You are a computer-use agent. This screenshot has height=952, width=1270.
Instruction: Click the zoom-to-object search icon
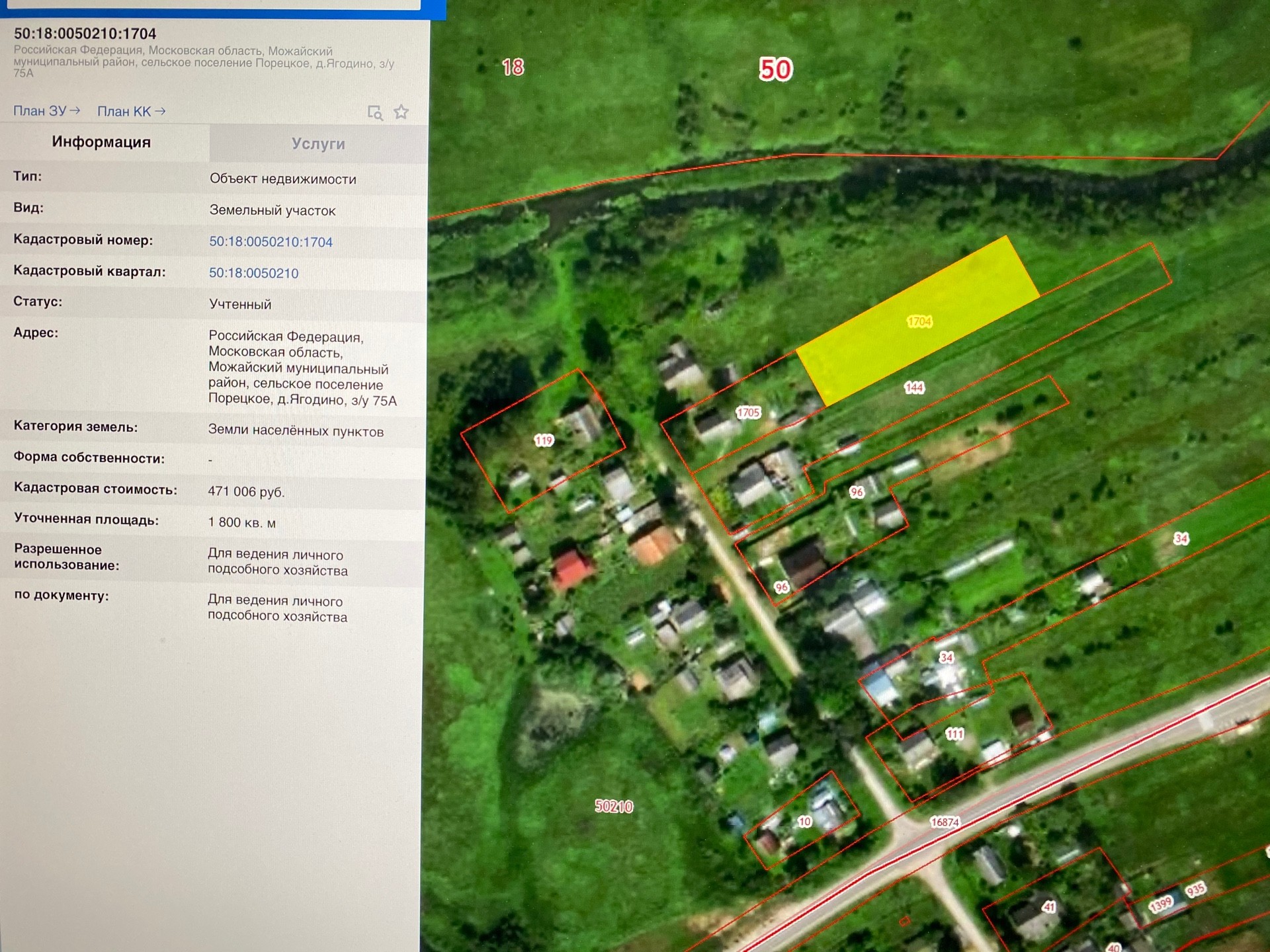[375, 113]
